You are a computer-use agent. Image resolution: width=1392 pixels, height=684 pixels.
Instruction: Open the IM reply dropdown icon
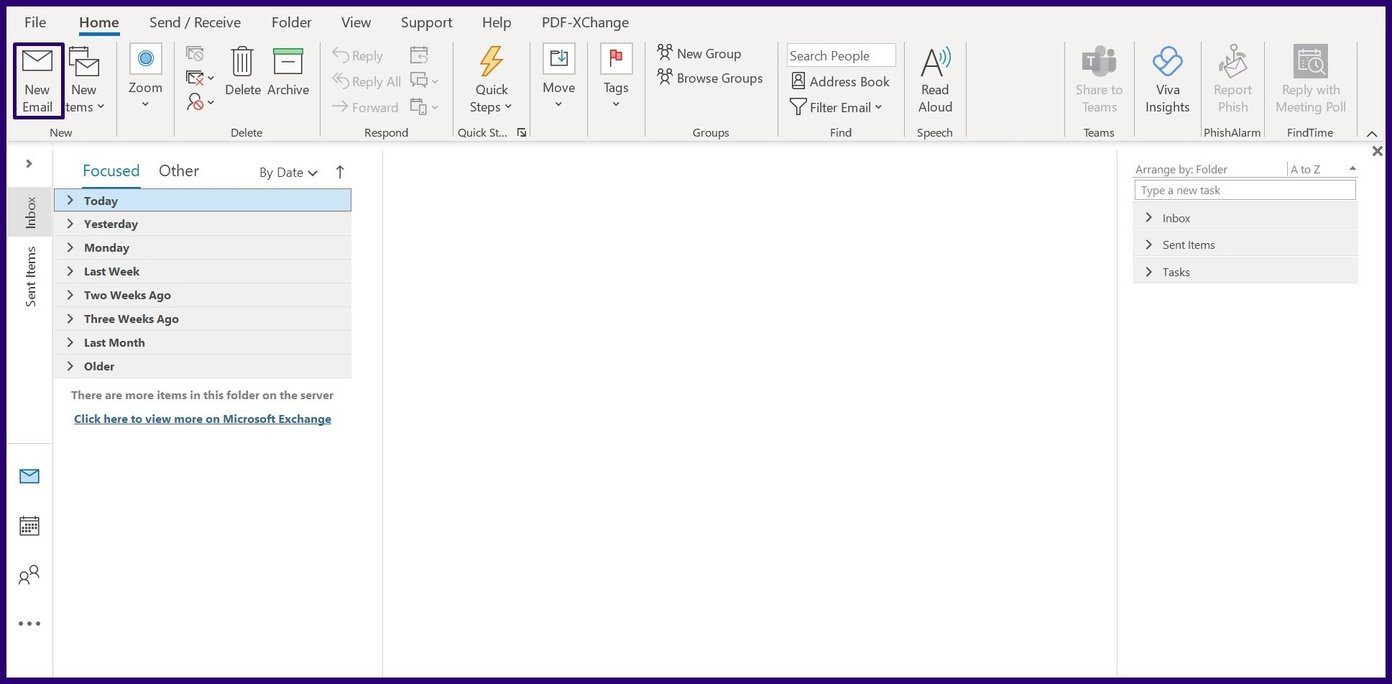click(424, 80)
